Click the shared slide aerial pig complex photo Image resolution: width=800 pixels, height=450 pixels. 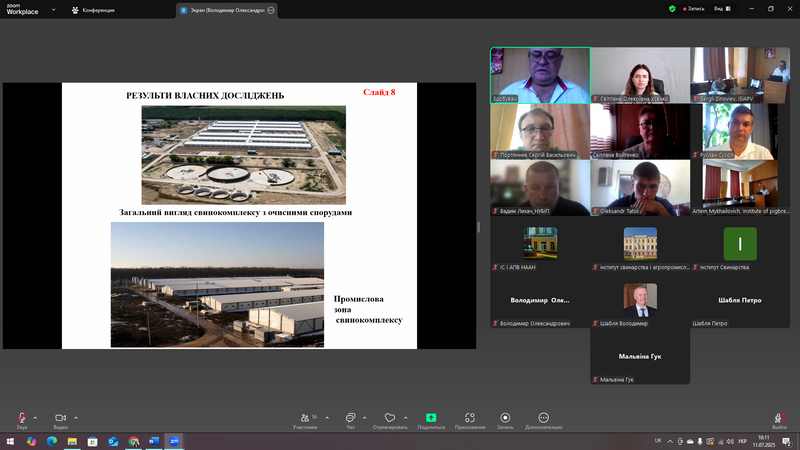click(243, 155)
